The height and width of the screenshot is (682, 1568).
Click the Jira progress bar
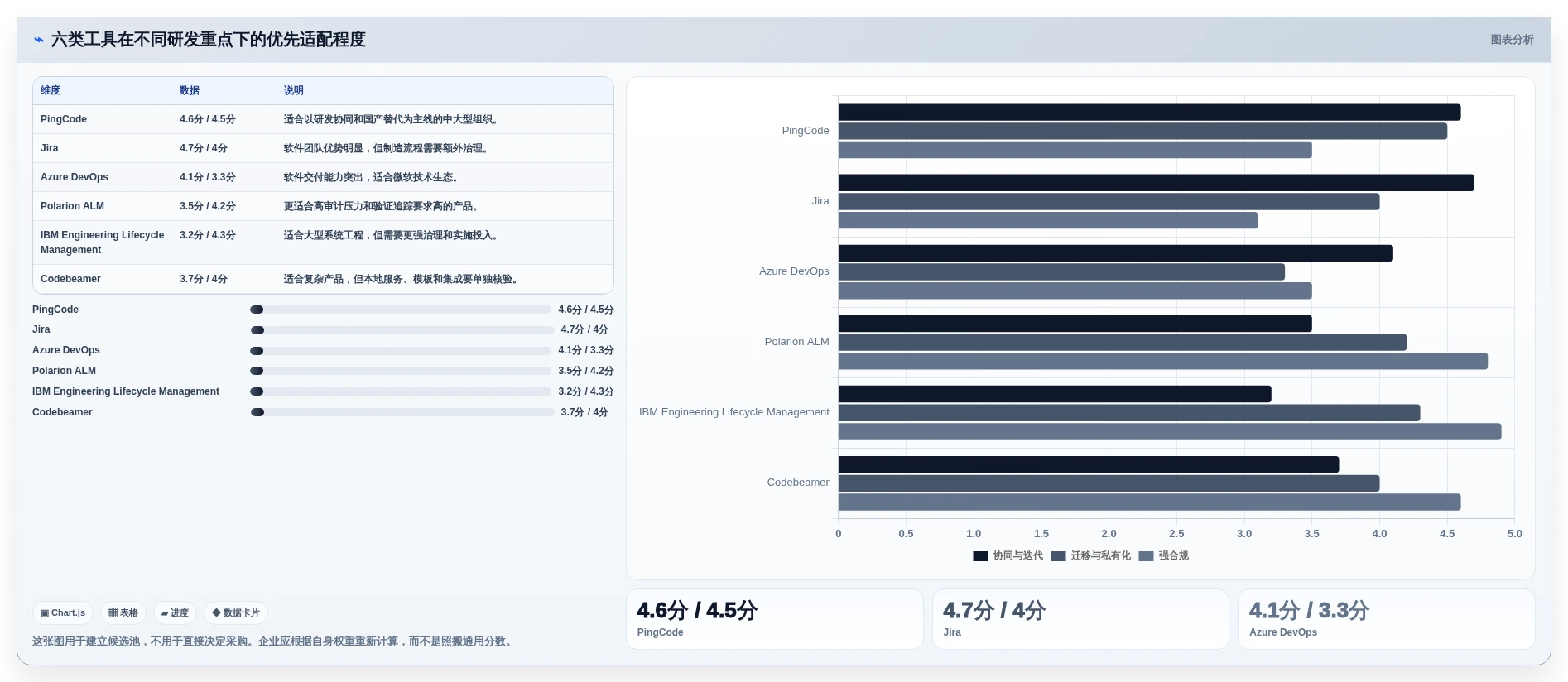[402, 330]
